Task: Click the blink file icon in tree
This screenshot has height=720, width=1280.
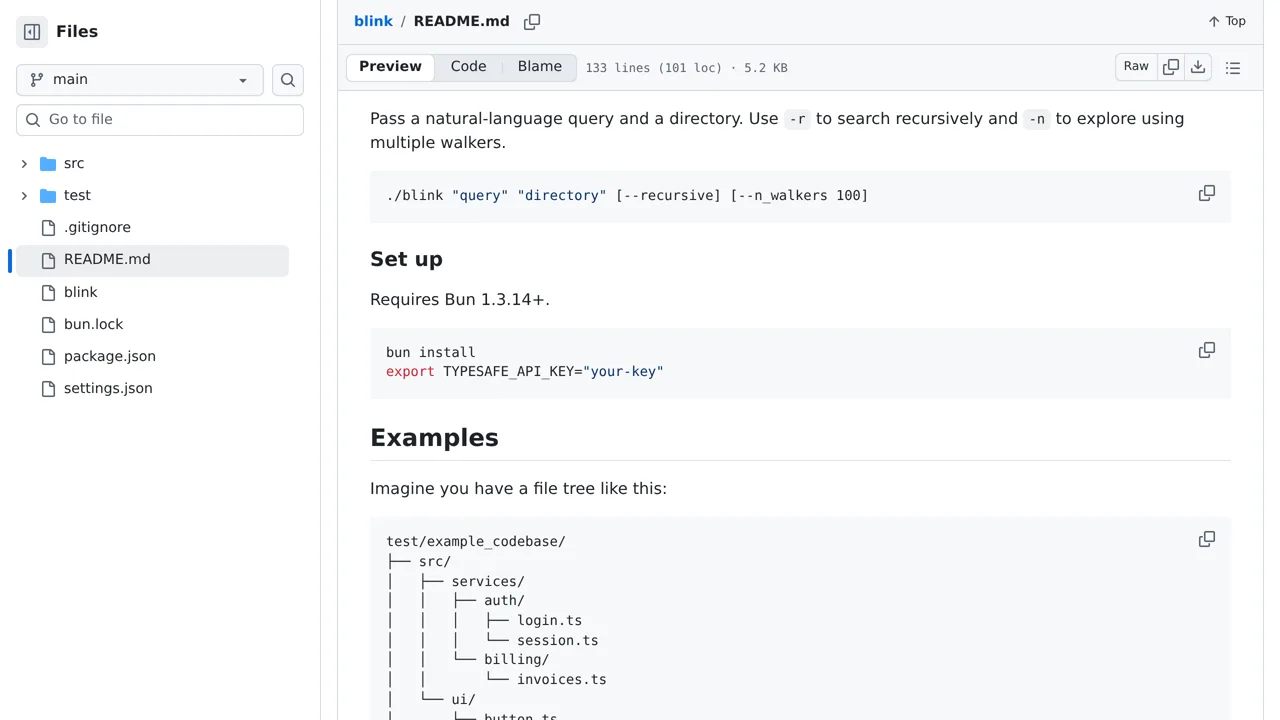Action: [48, 292]
